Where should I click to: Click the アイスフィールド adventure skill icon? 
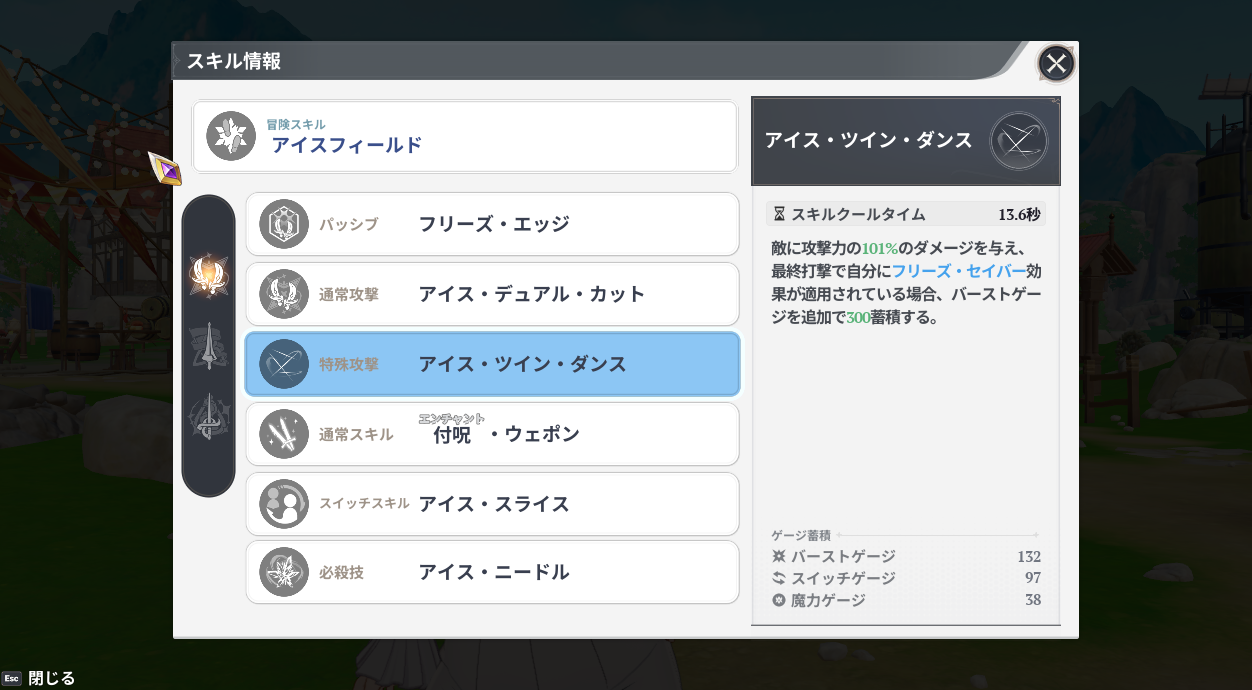pyautogui.click(x=231, y=136)
